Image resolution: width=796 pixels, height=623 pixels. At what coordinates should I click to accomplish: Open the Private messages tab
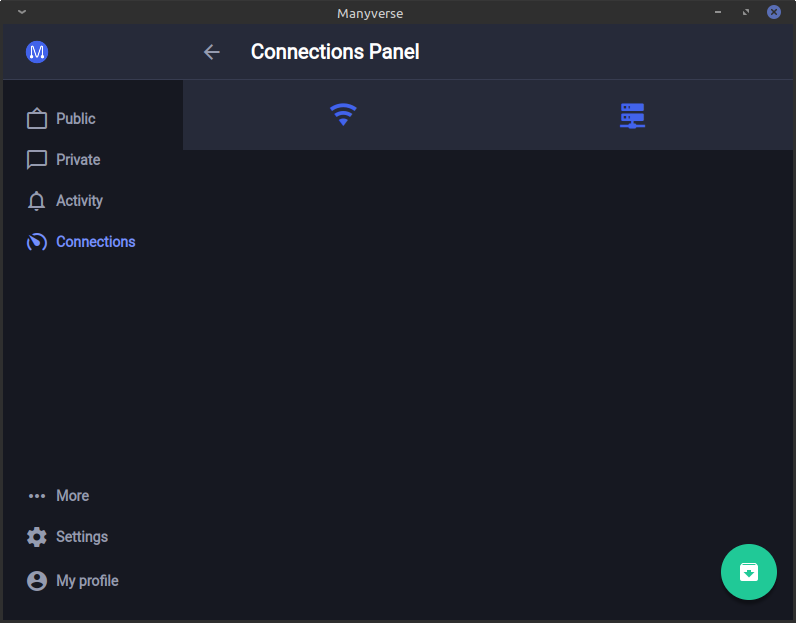(x=78, y=160)
